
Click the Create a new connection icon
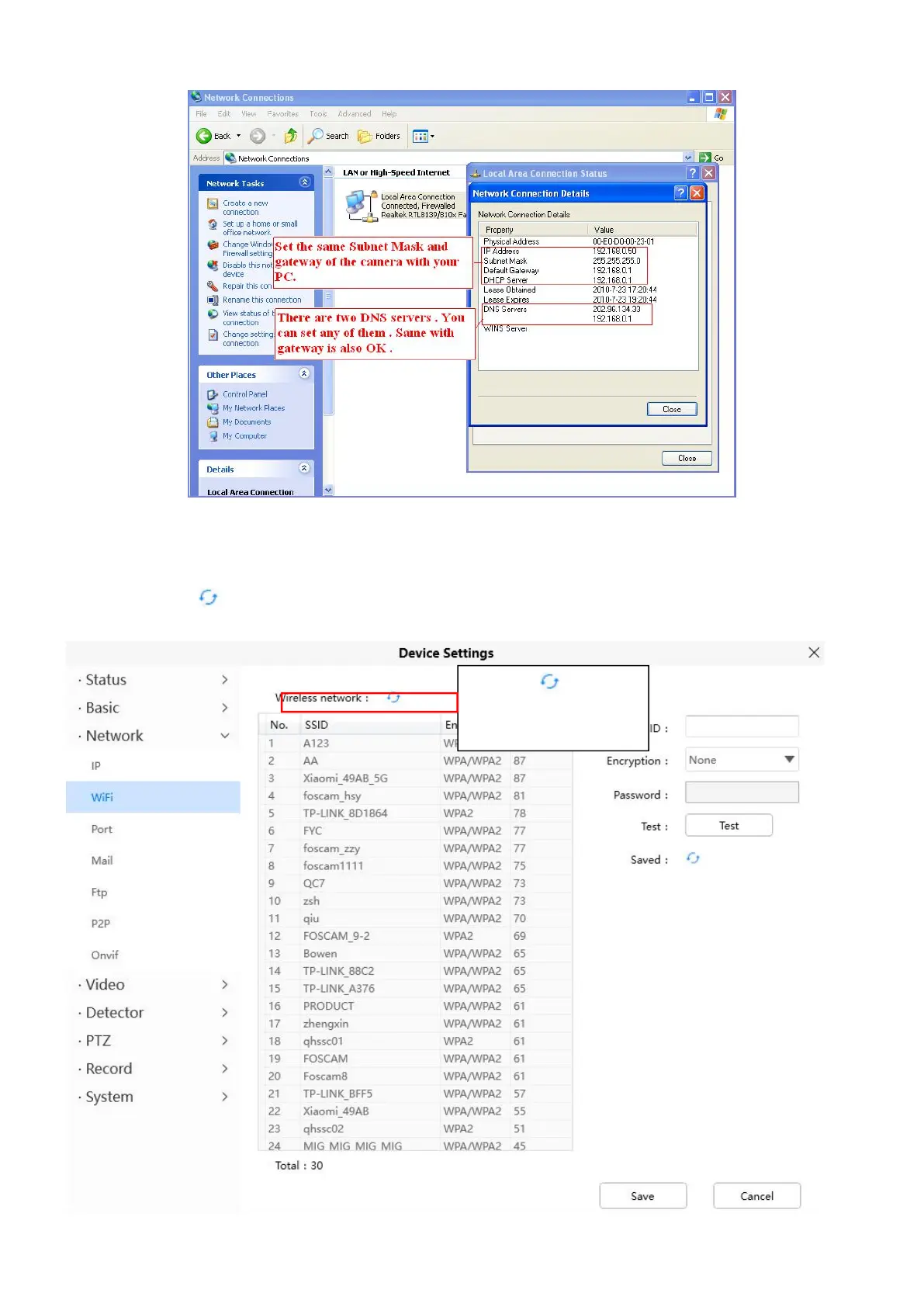pos(213,204)
